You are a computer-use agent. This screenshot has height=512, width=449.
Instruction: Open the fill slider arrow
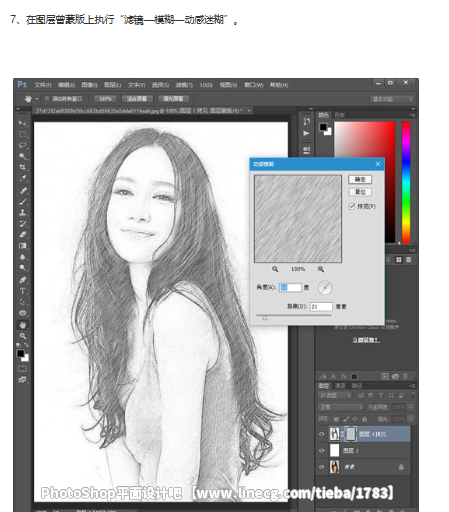pos(411,419)
